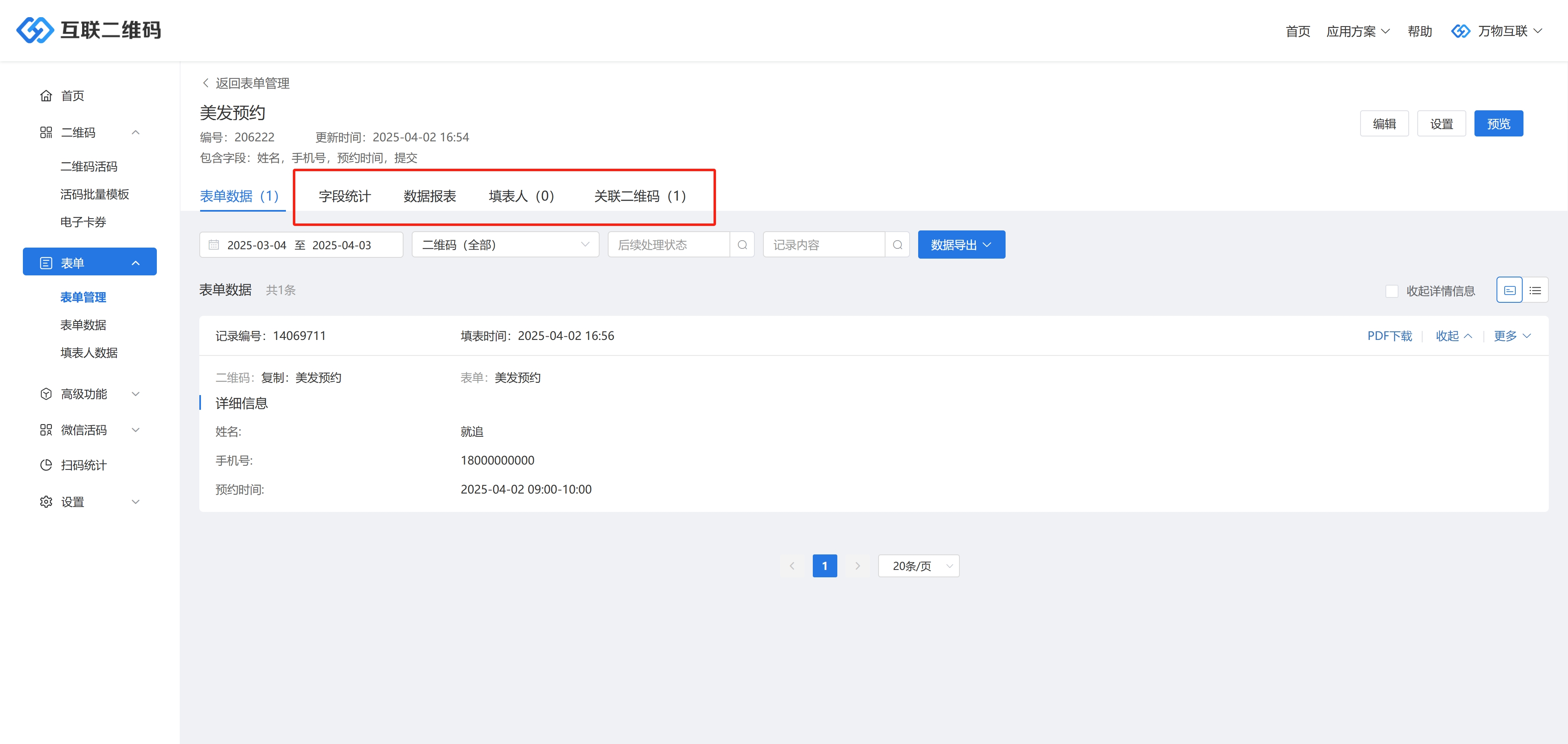1568x744 pixels.
Task: Click the blue 预览 button
Action: pos(1499,124)
